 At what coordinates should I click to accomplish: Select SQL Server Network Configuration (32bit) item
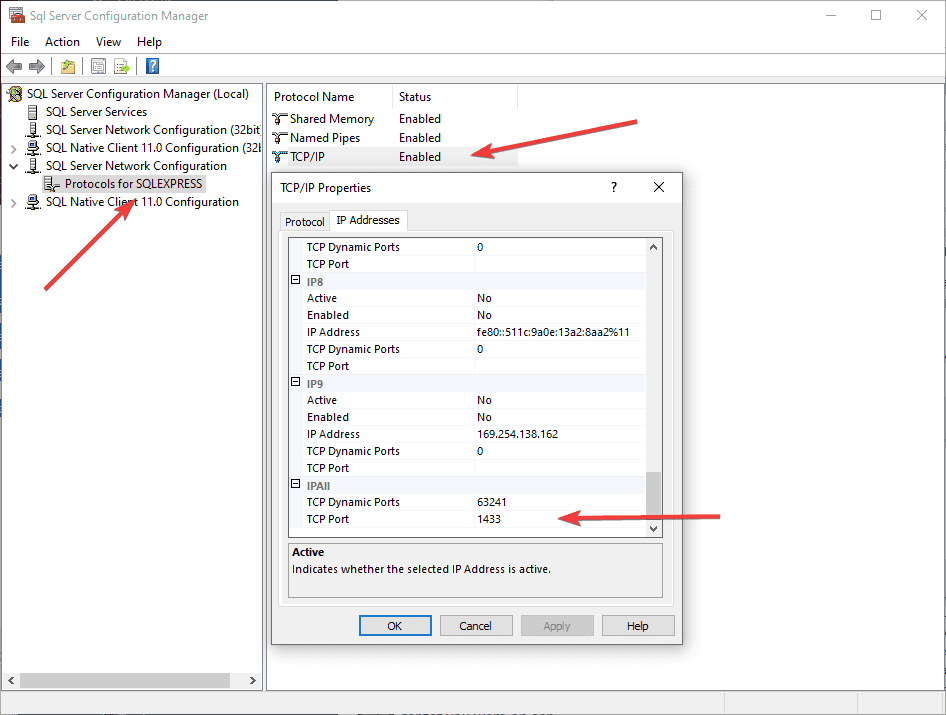pyautogui.click(x=153, y=130)
